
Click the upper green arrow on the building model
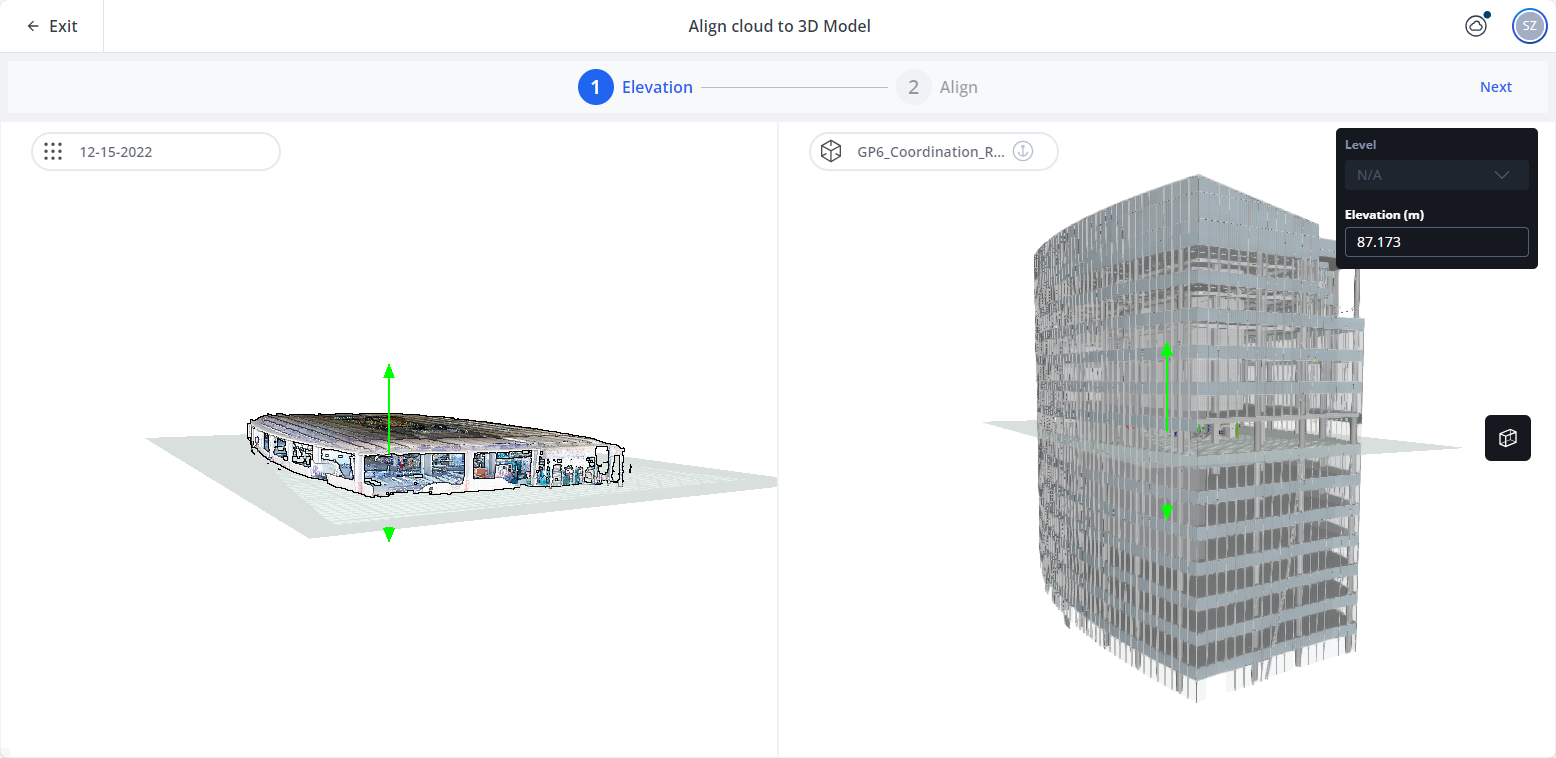coord(1166,349)
